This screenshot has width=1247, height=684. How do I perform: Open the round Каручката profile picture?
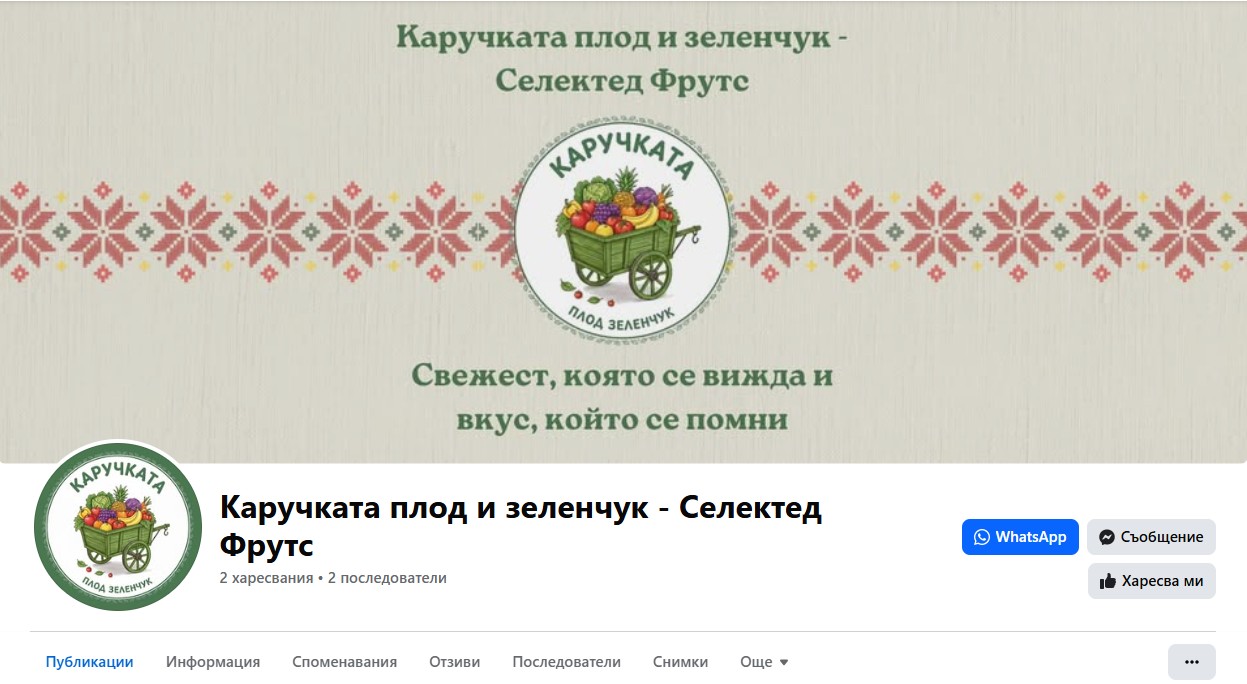(x=118, y=525)
